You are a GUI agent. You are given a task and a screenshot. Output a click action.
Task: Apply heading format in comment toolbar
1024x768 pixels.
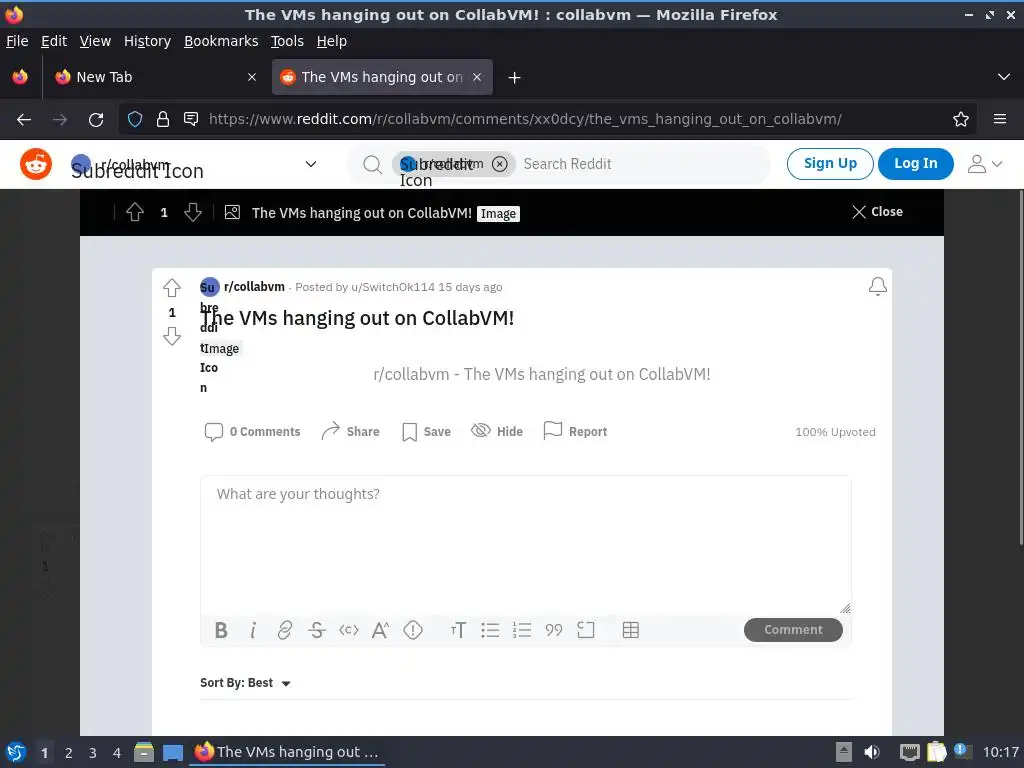tap(458, 630)
